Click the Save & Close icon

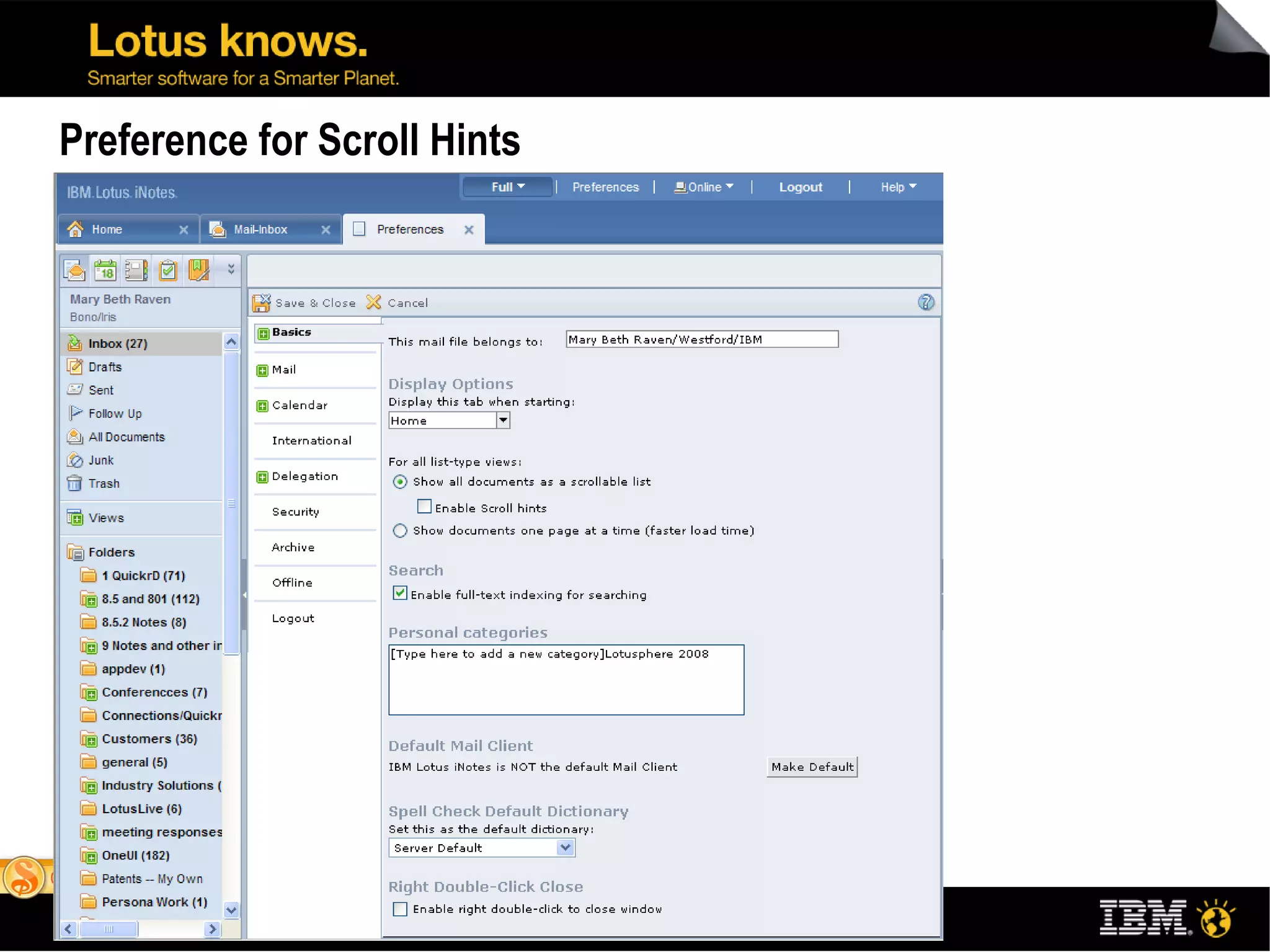coord(262,303)
